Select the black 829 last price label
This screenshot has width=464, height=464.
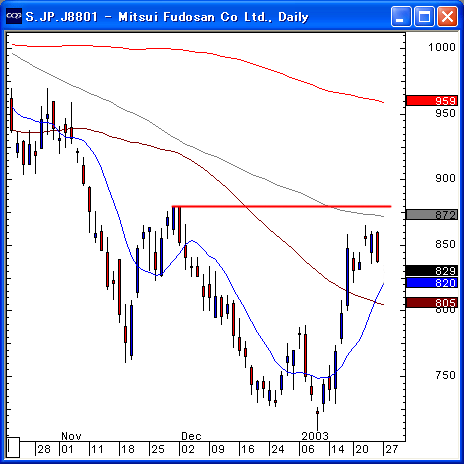coord(432,270)
